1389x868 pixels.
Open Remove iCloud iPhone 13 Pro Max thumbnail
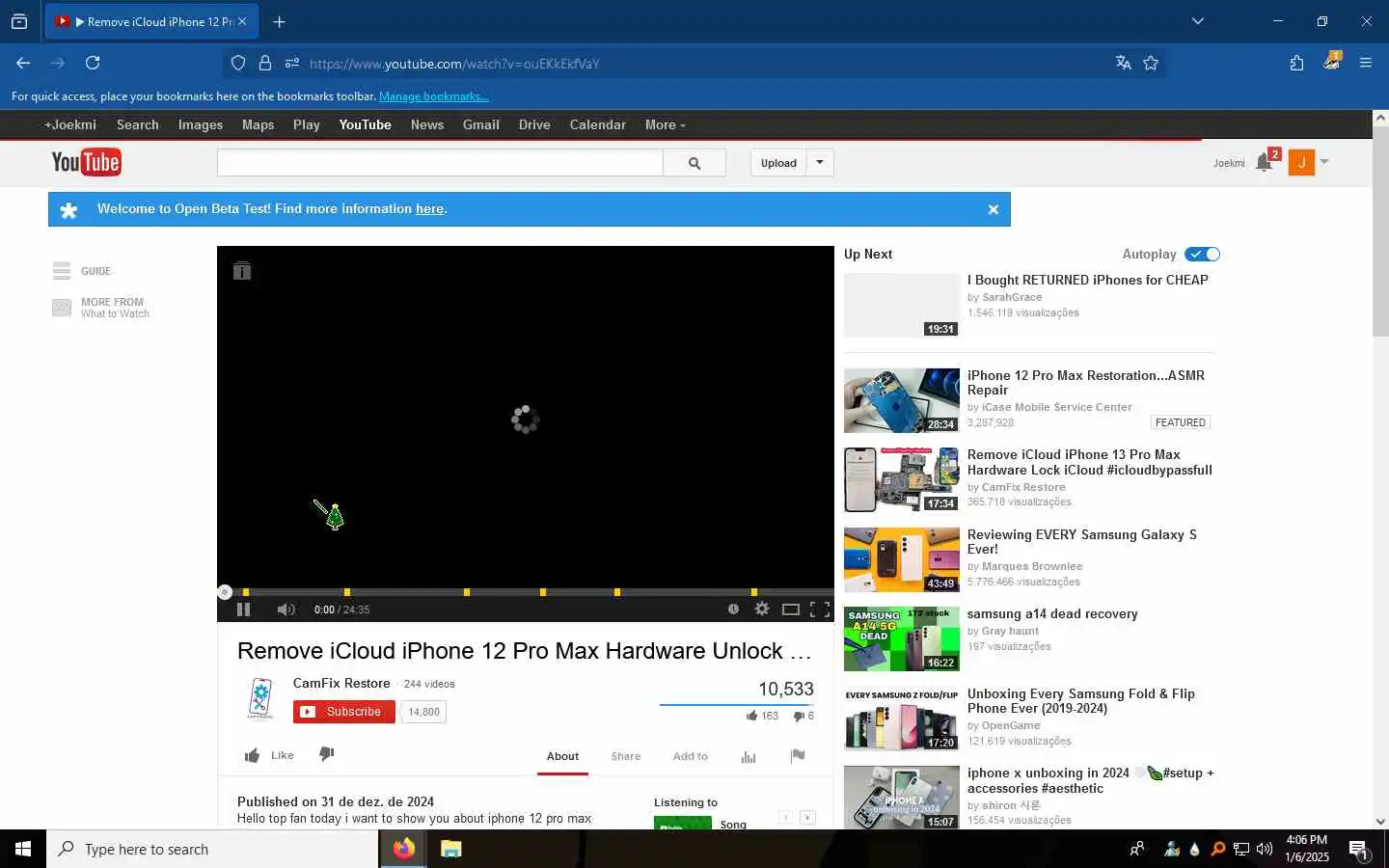point(902,479)
